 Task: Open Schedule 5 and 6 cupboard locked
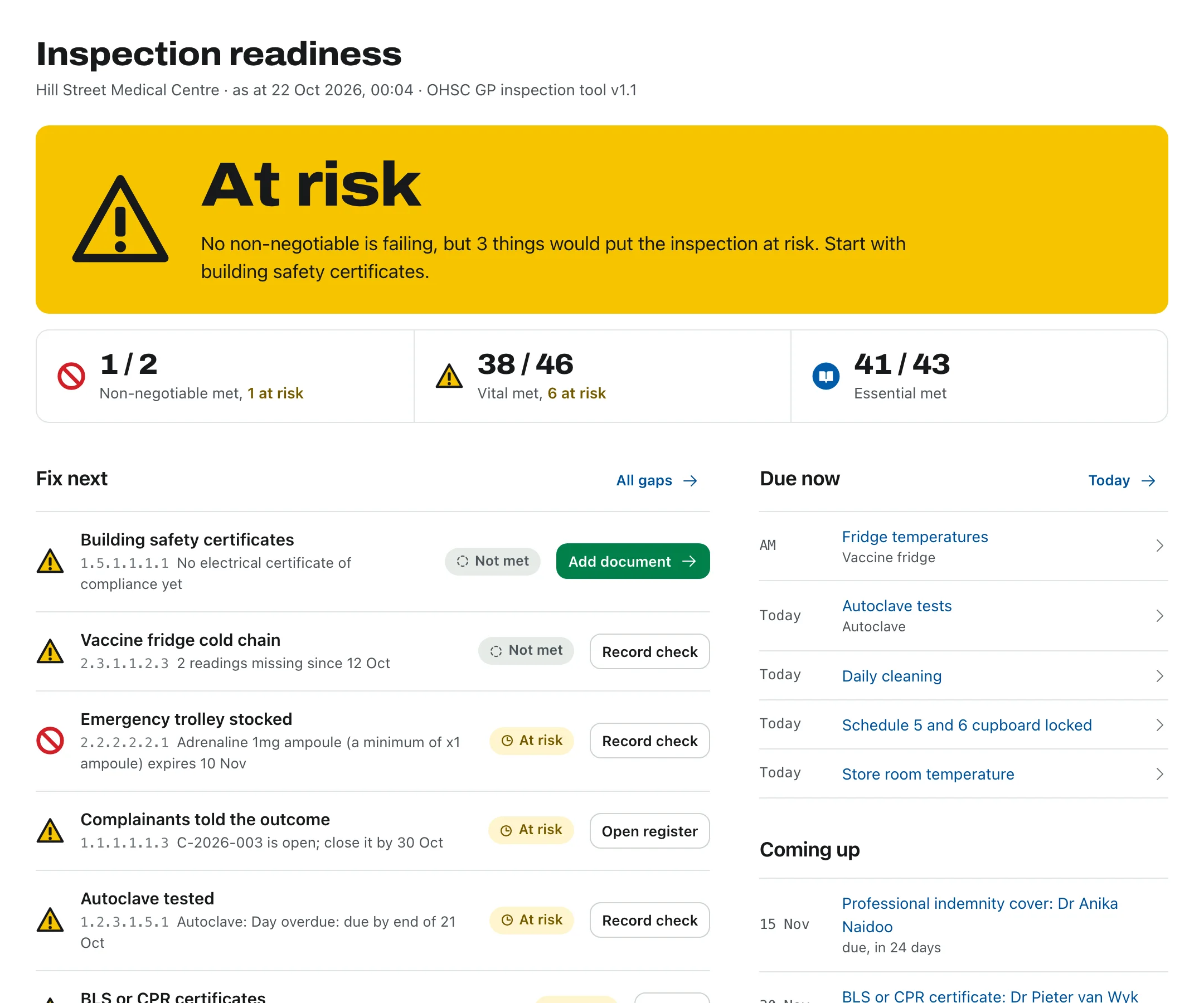coord(967,726)
